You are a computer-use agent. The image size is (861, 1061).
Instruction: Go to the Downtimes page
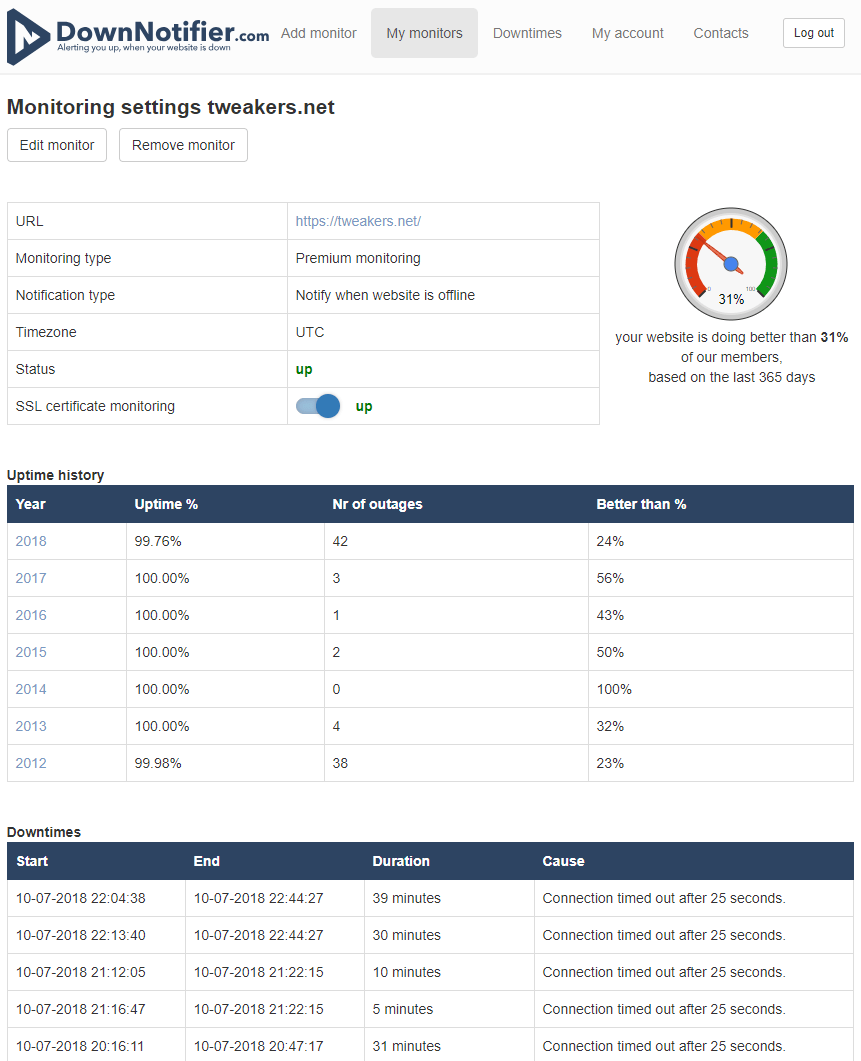pyautogui.click(x=527, y=33)
